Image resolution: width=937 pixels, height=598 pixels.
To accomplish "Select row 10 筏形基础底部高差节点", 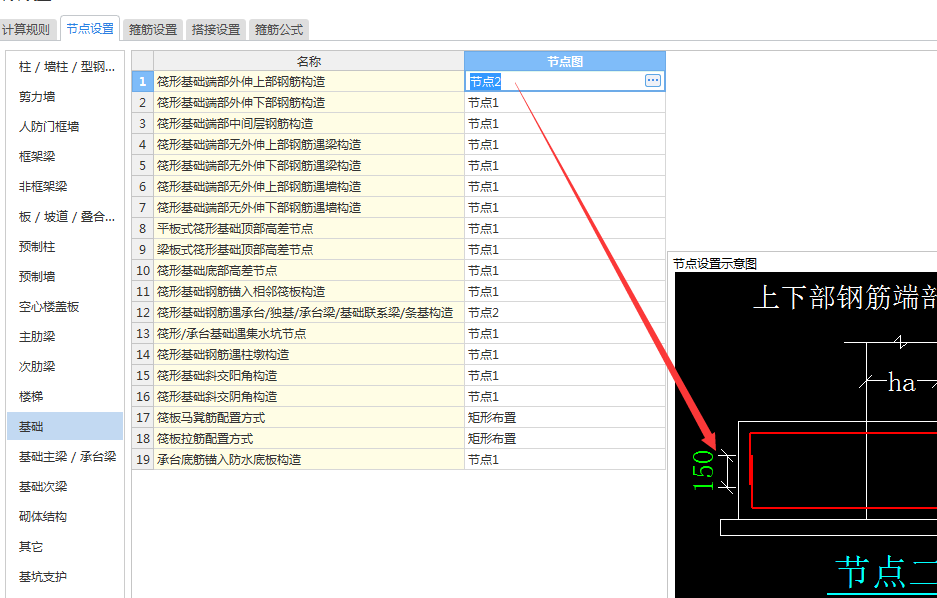I will pyautogui.click(x=309, y=270).
